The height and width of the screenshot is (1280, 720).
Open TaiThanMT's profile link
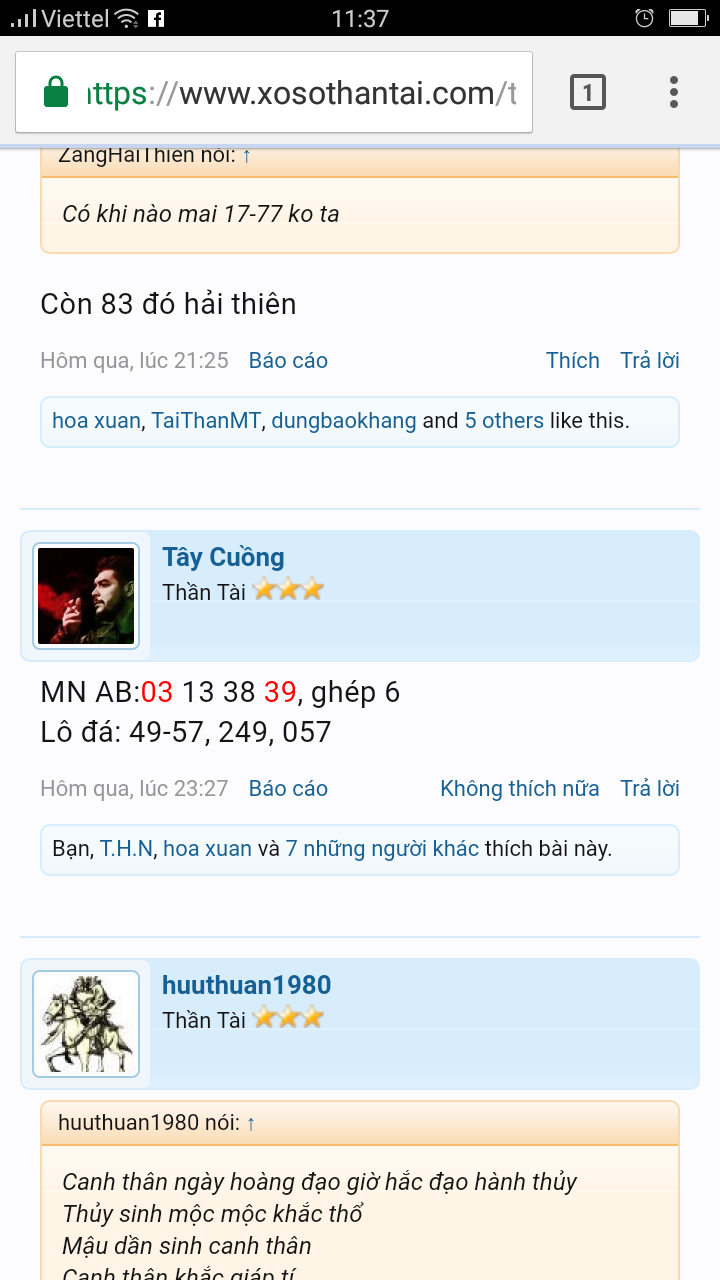pos(206,421)
